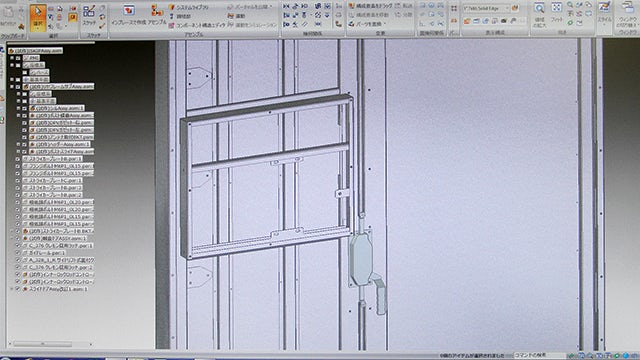Open the Style icon in ribbon
This screenshot has height=360, width=640.
[x=604, y=13]
